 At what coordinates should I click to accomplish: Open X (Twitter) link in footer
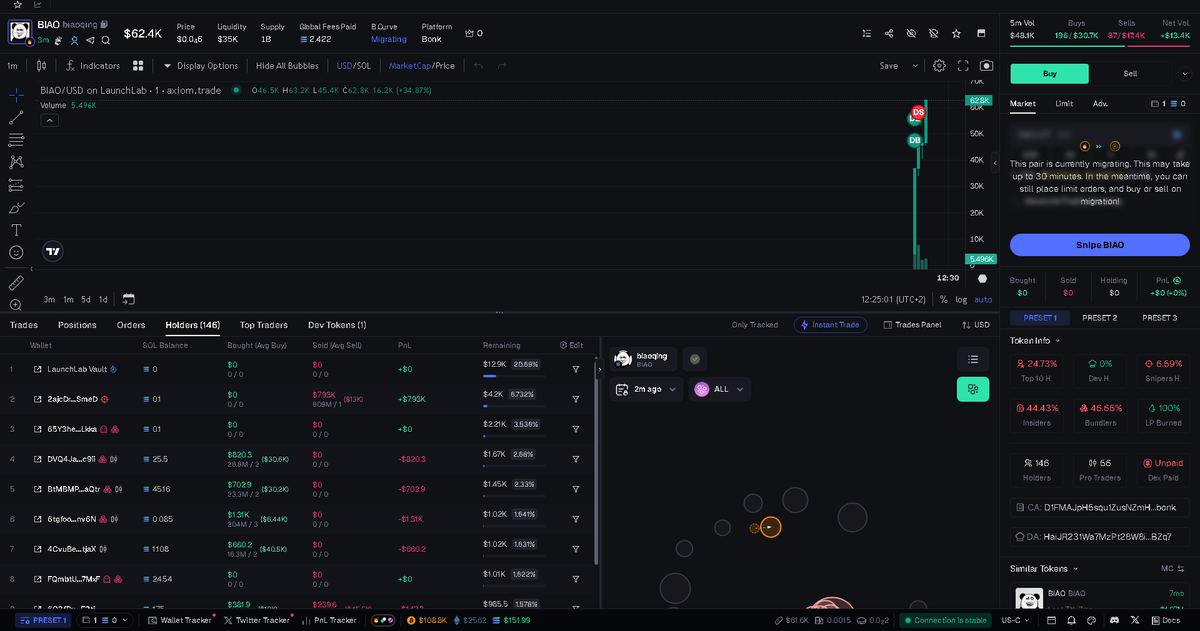pyautogui.click(x=1134, y=620)
